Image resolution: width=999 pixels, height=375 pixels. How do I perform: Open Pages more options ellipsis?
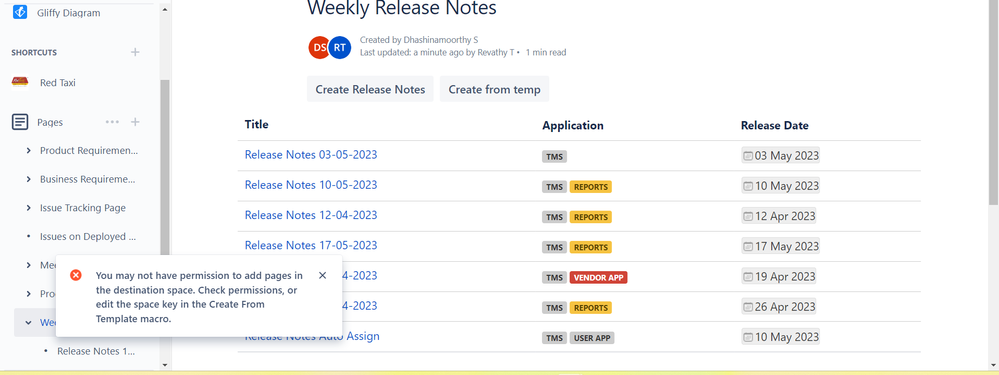(x=112, y=122)
